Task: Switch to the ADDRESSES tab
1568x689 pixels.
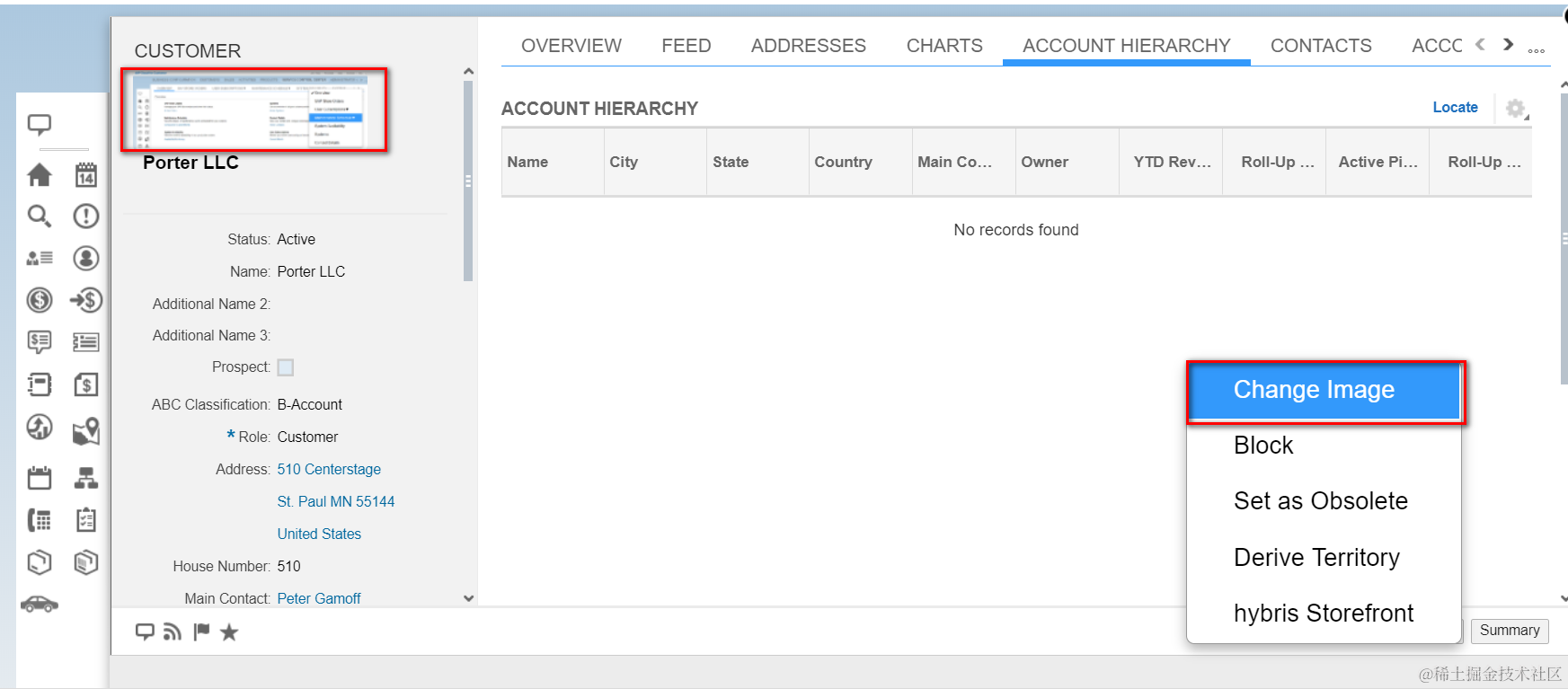Action: (809, 46)
